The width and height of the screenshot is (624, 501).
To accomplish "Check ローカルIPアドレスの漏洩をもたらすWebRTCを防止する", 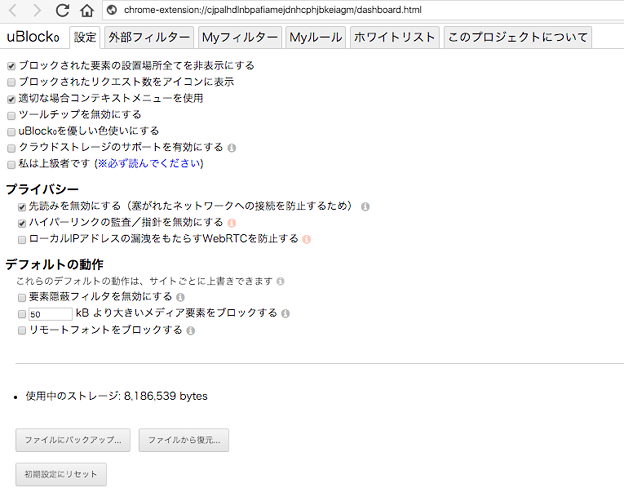I will click(x=22, y=240).
